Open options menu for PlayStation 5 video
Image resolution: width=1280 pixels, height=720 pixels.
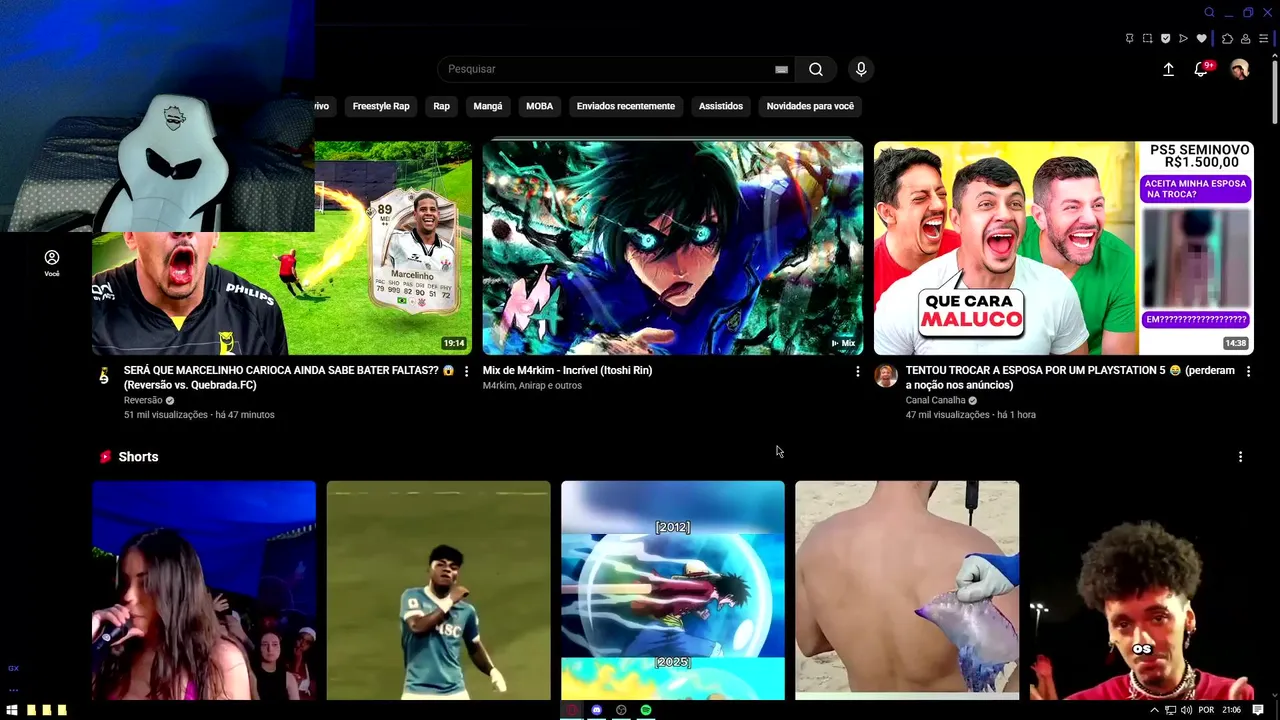(x=1248, y=371)
